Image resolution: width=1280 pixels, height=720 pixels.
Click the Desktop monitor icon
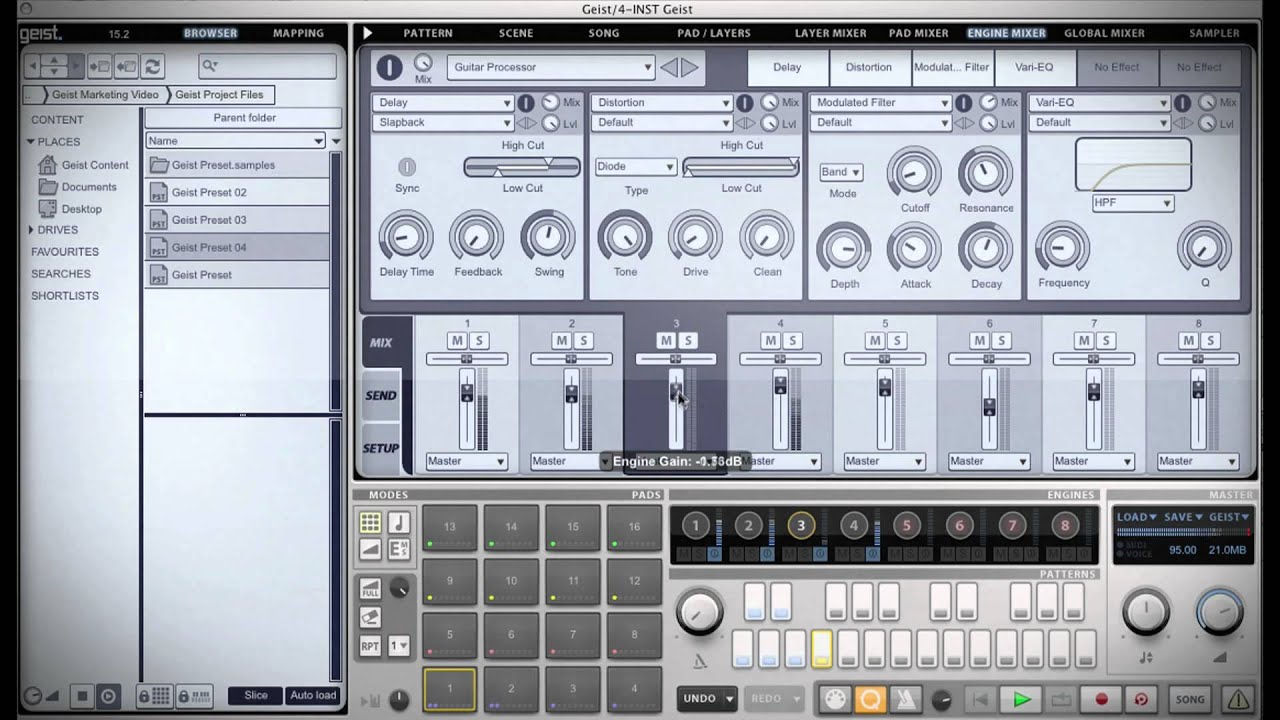(47, 209)
